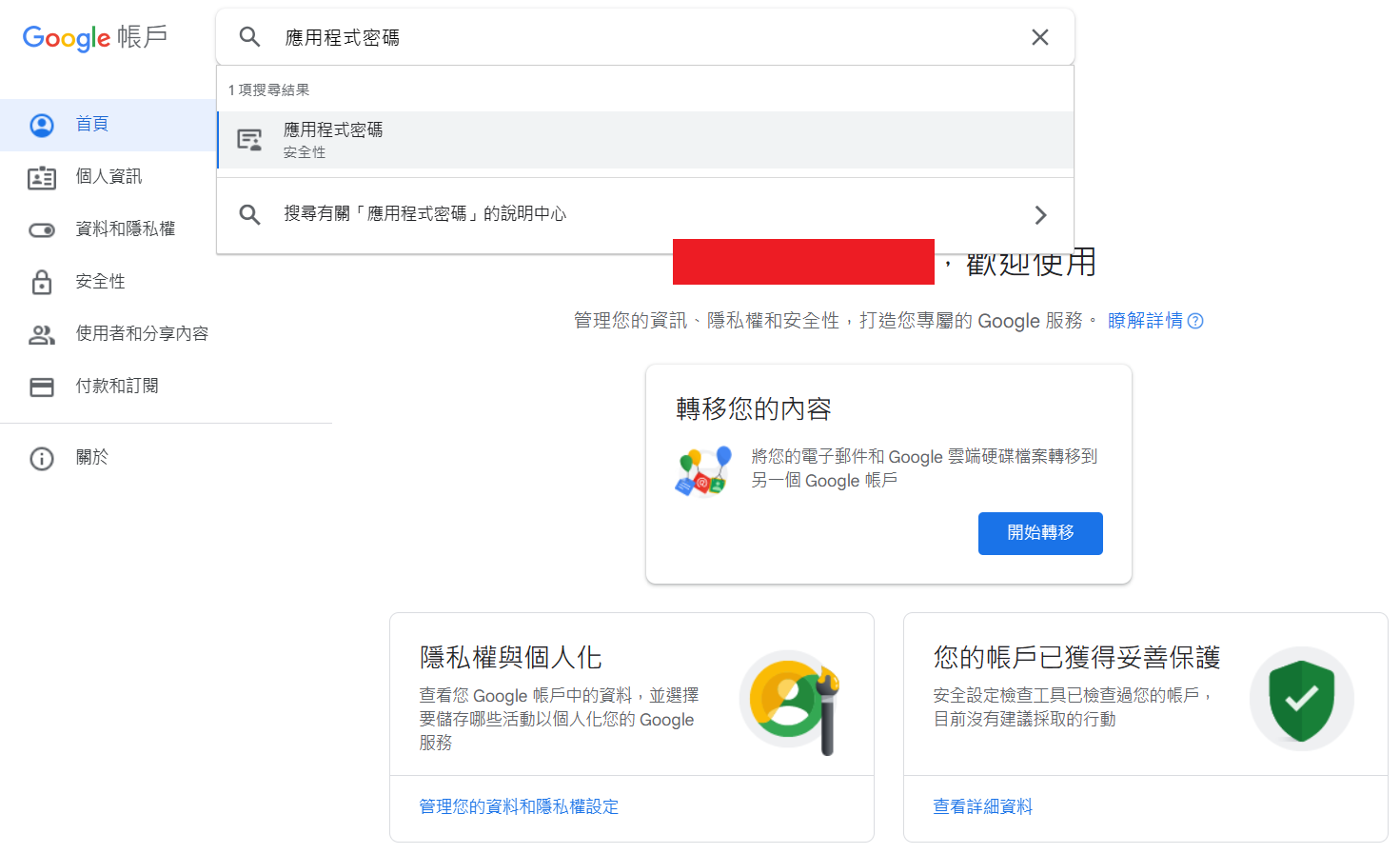Select the 隱私權與個人化 profile illustration

point(791,698)
